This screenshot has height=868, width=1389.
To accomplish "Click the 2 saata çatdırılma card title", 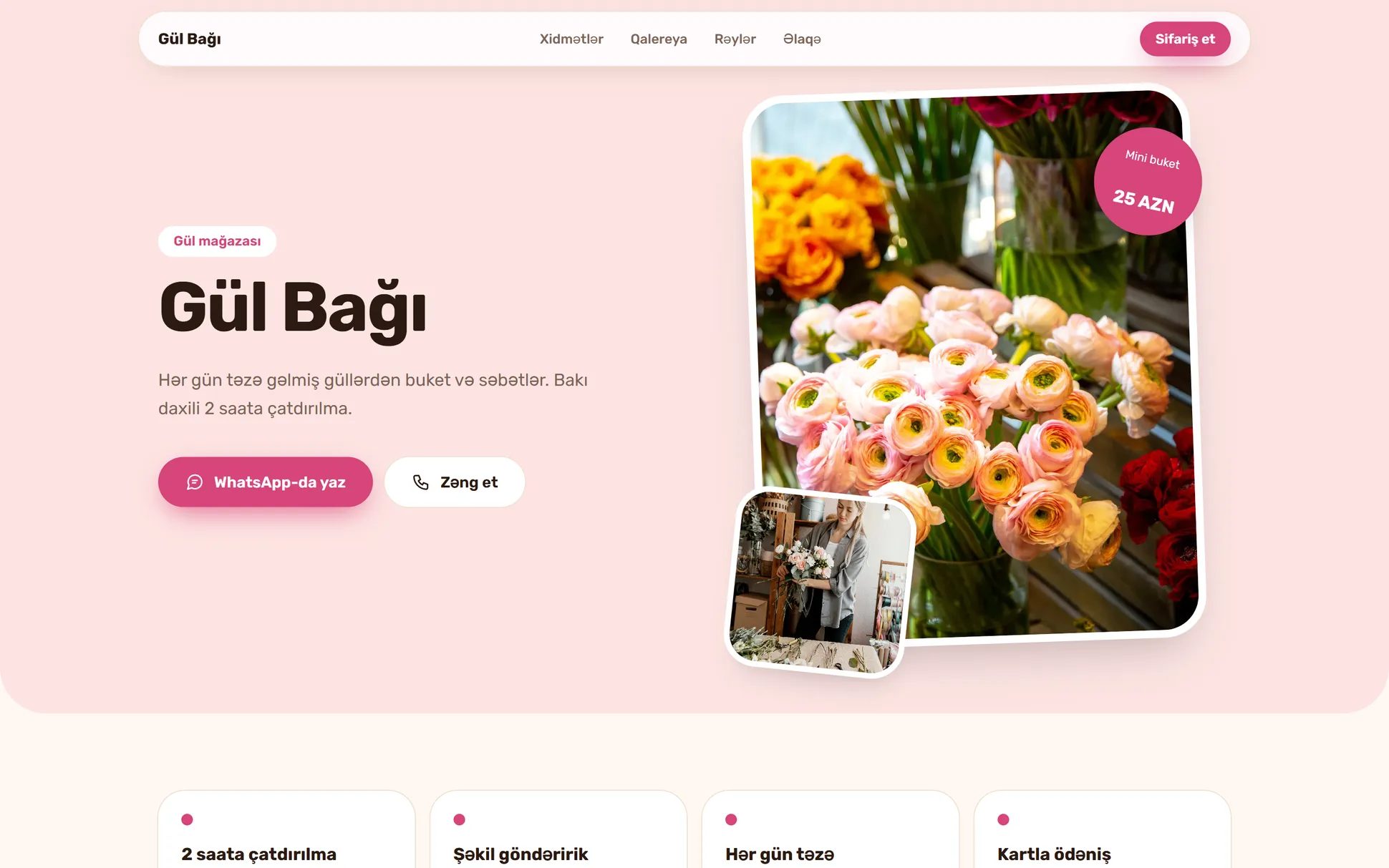I will [259, 854].
